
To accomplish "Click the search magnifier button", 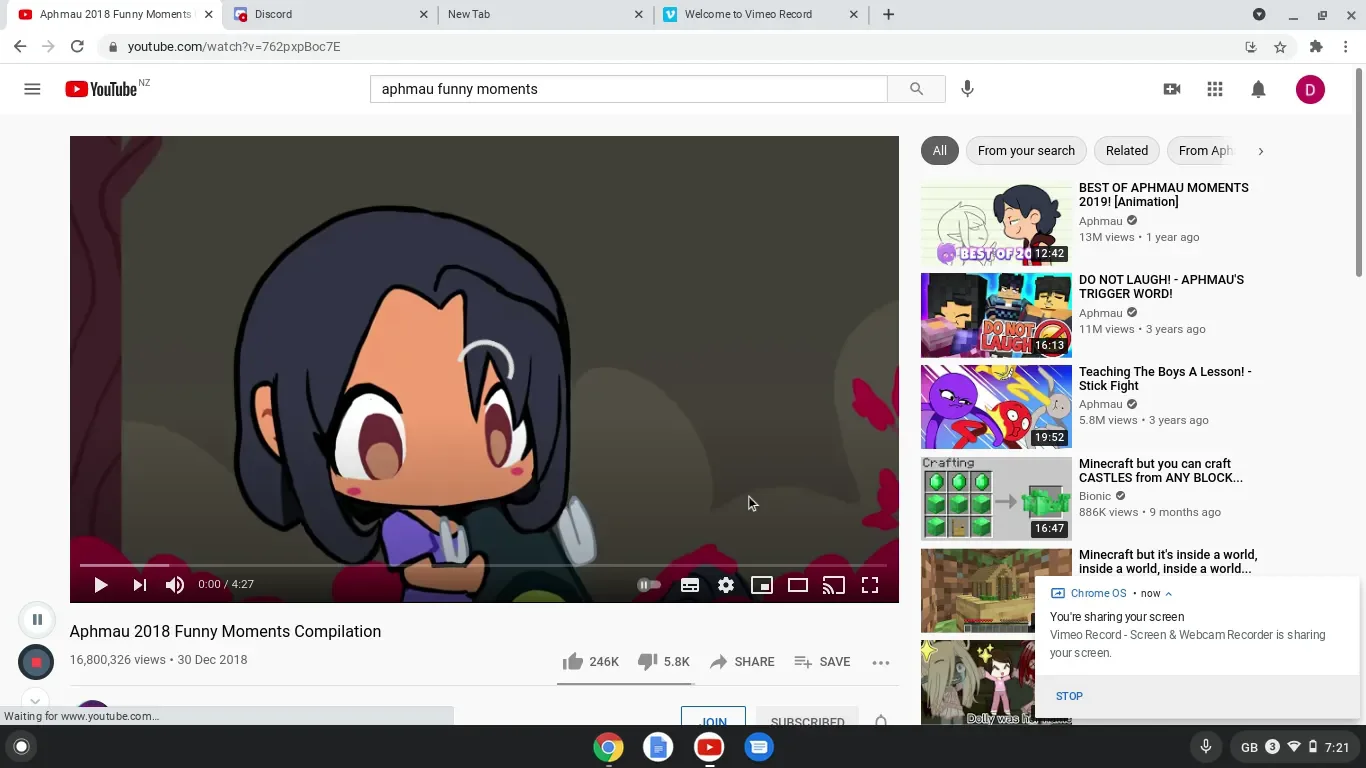I will 916,89.
